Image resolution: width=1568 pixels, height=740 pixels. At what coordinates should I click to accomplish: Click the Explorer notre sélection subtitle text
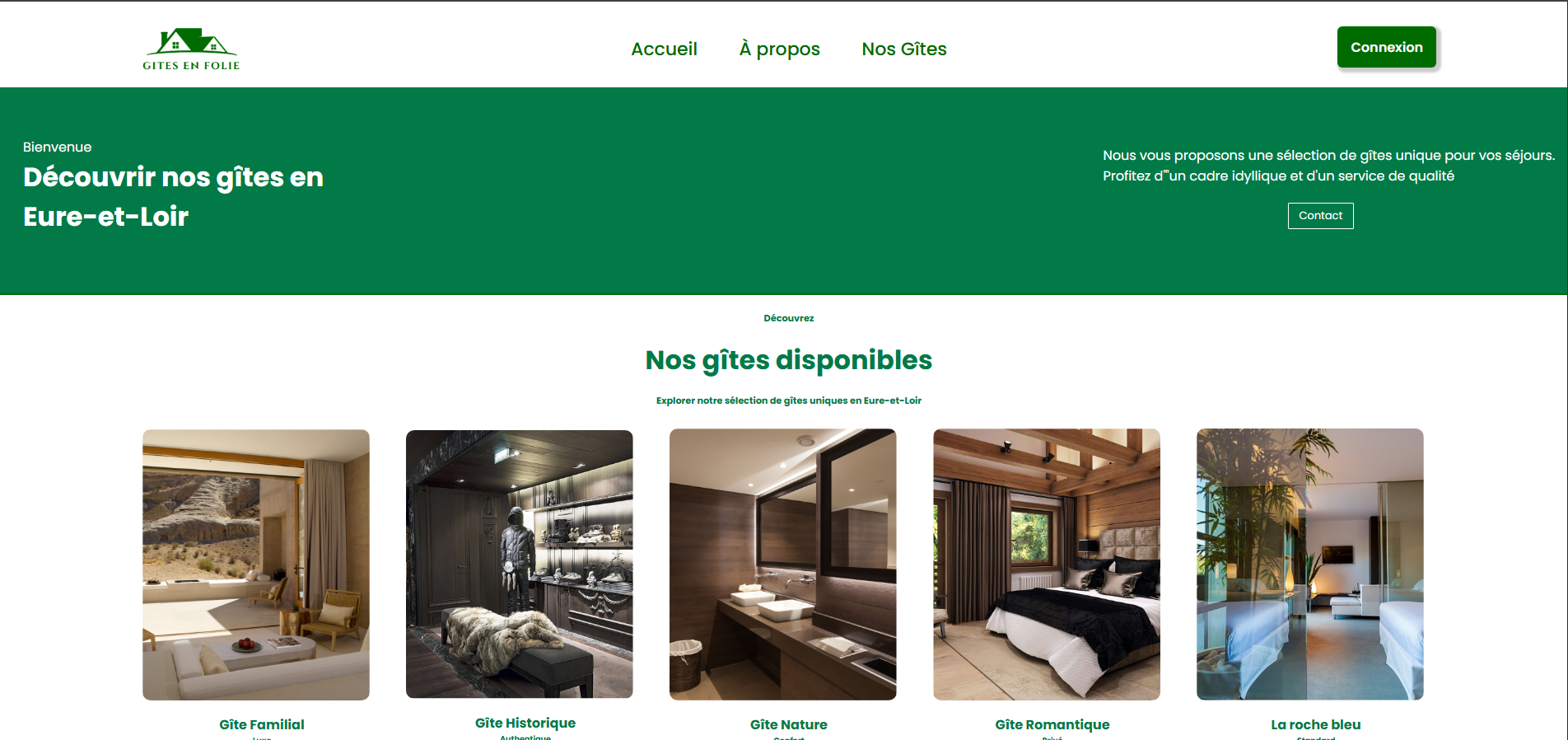tap(789, 400)
